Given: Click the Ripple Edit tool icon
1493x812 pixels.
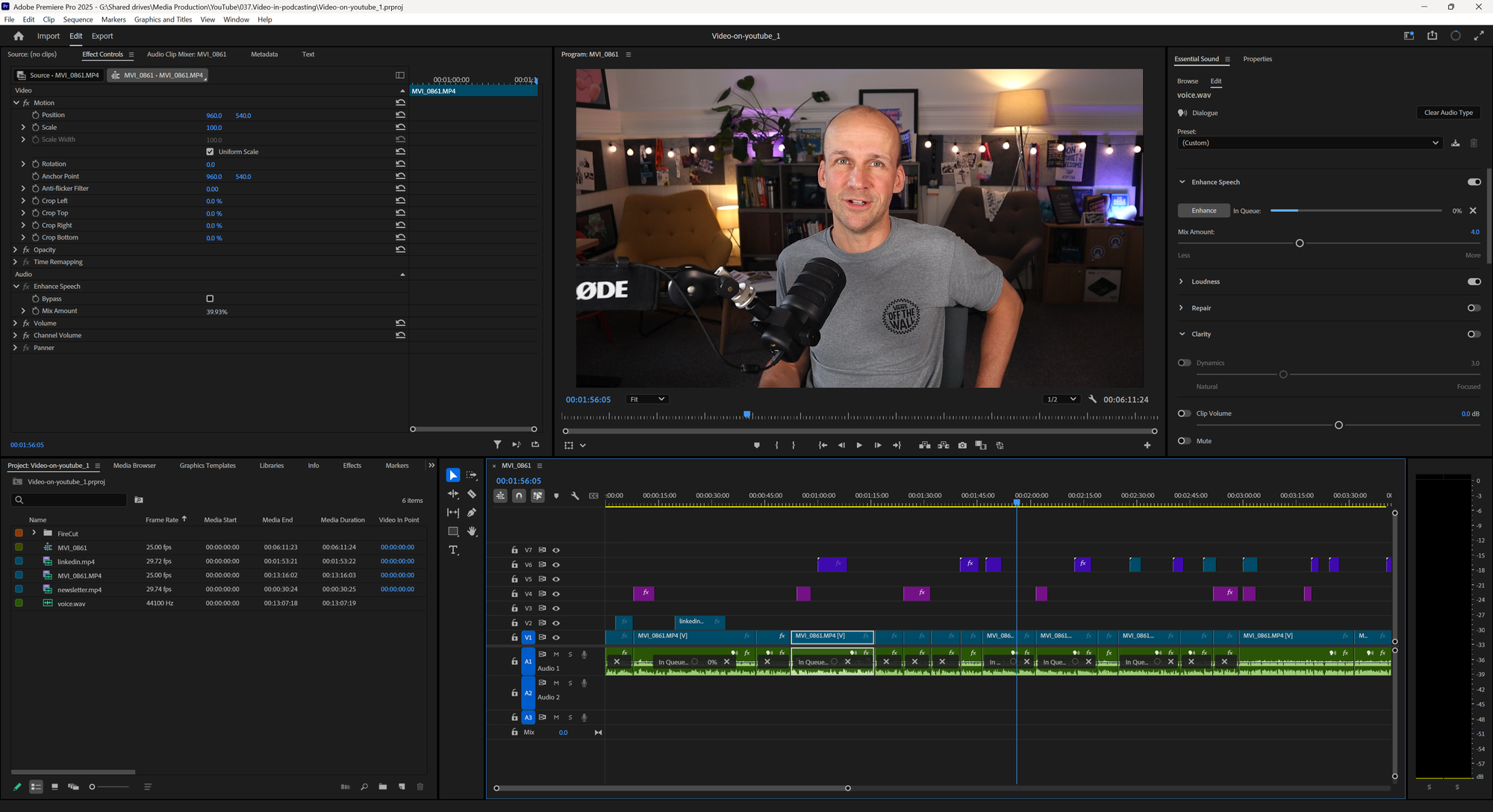Looking at the screenshot, I should 452,494.
